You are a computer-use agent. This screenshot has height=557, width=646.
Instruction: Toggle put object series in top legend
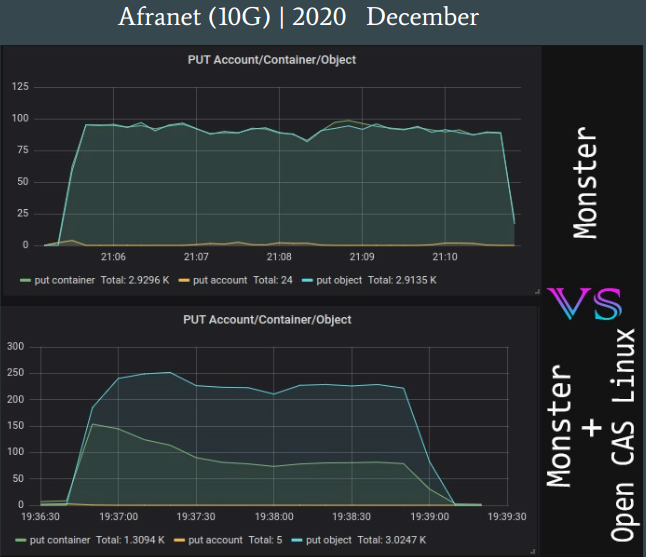point(339,281)
